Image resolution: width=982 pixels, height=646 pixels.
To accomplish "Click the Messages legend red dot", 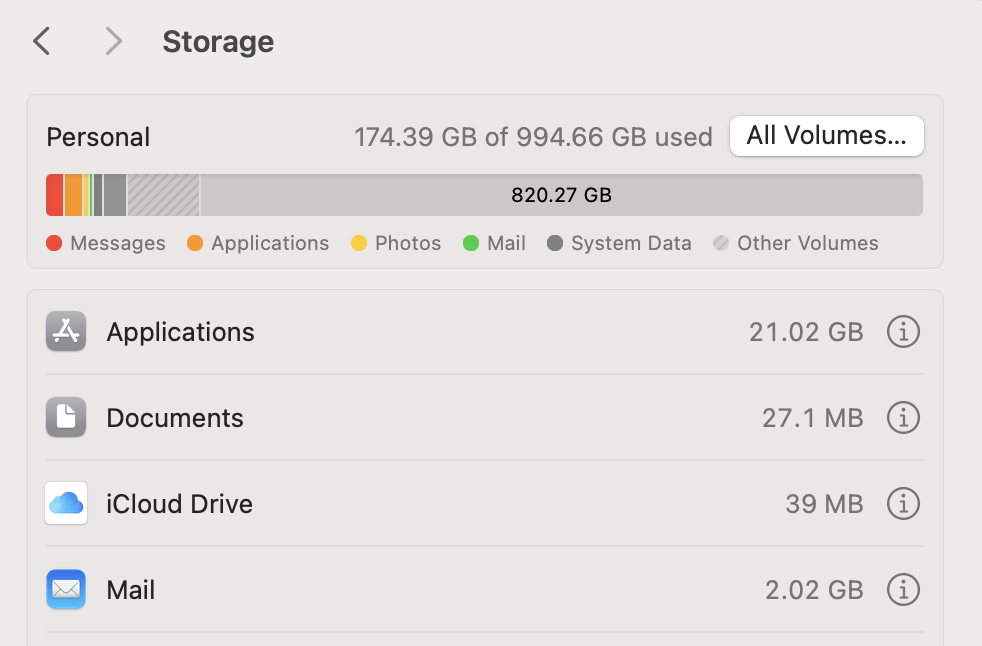I will [x=54, y=243].
